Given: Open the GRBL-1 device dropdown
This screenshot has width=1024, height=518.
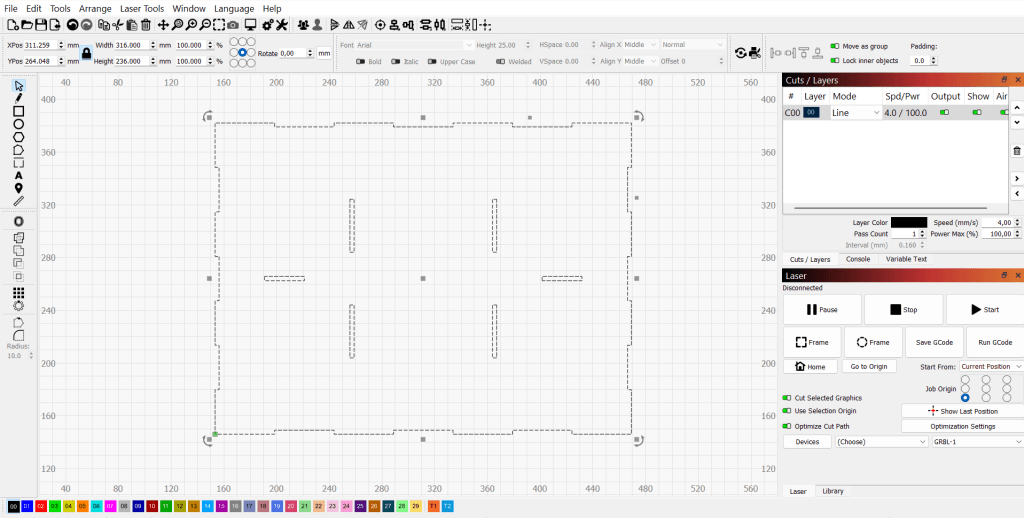Looking at the screenshot, I should pos(977,441).
